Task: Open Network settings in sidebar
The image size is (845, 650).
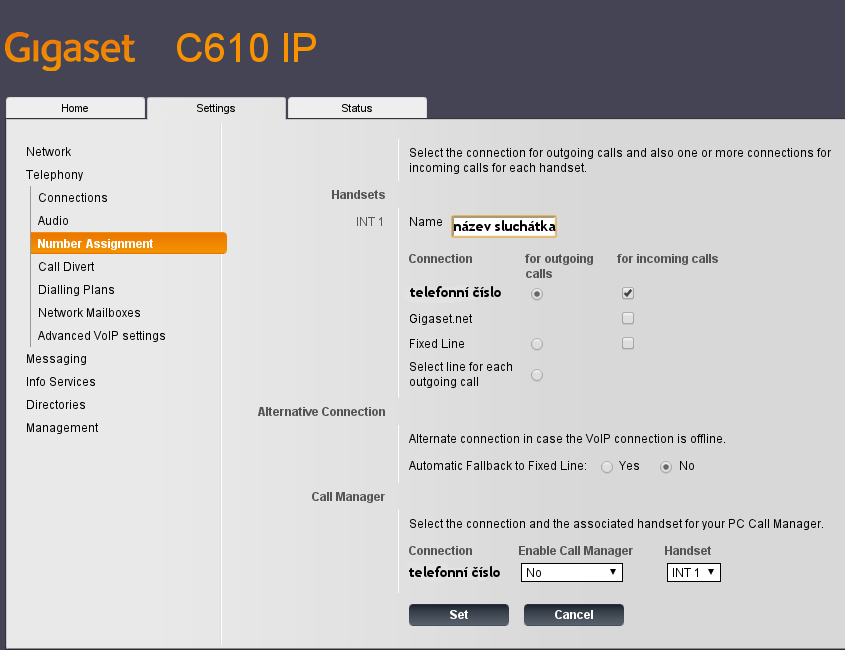Action: pyautogui.click(x=49, y=152)
